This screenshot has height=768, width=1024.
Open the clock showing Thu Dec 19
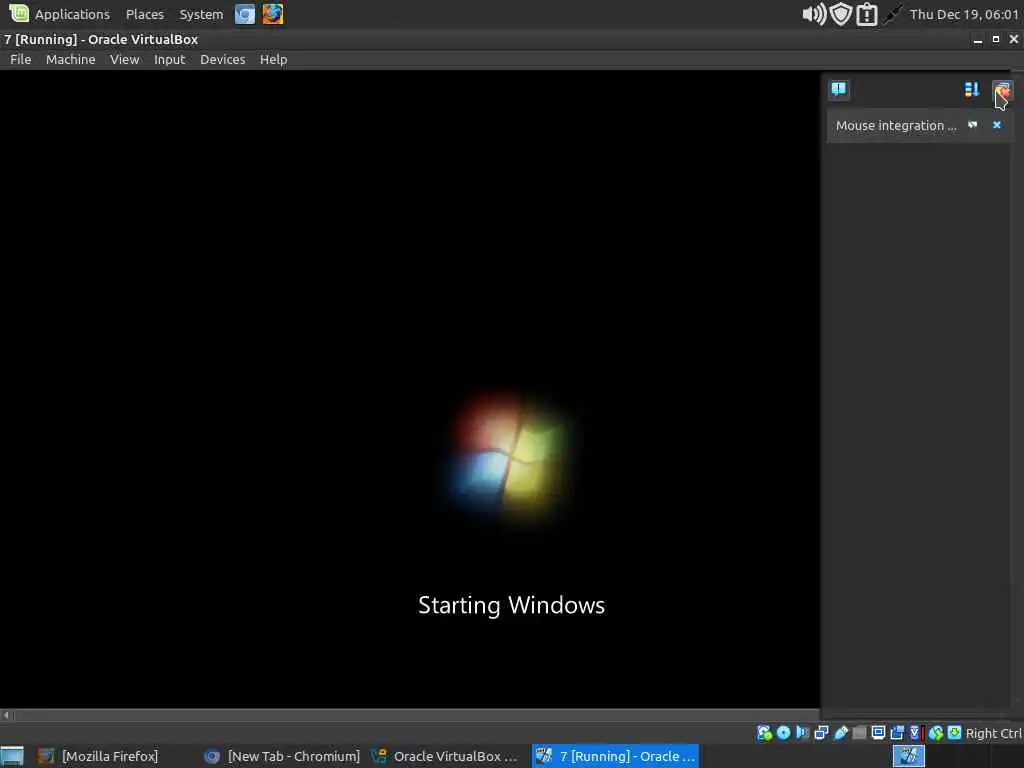(964, 14)
